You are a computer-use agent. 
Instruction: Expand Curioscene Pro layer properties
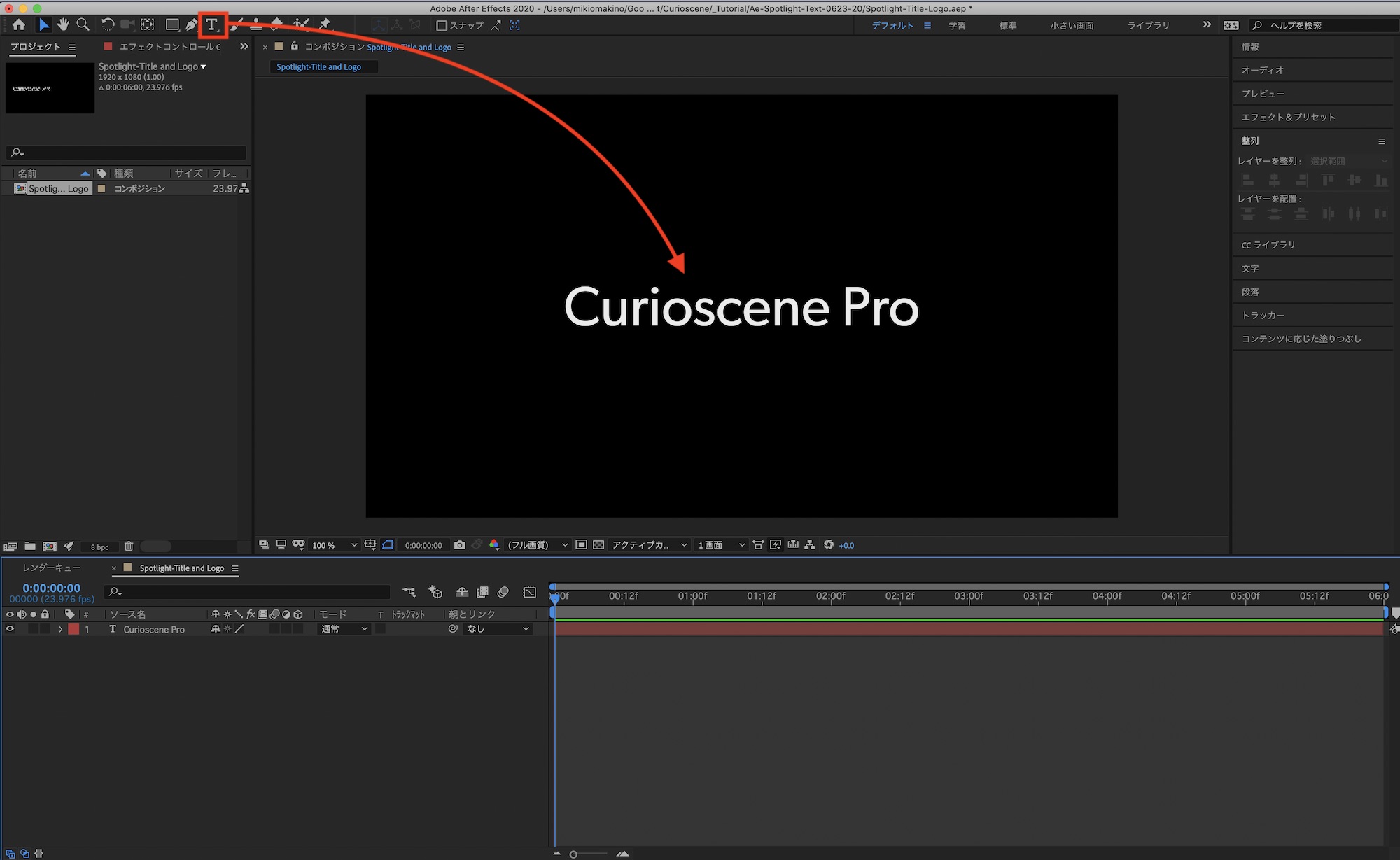[61, 629]
